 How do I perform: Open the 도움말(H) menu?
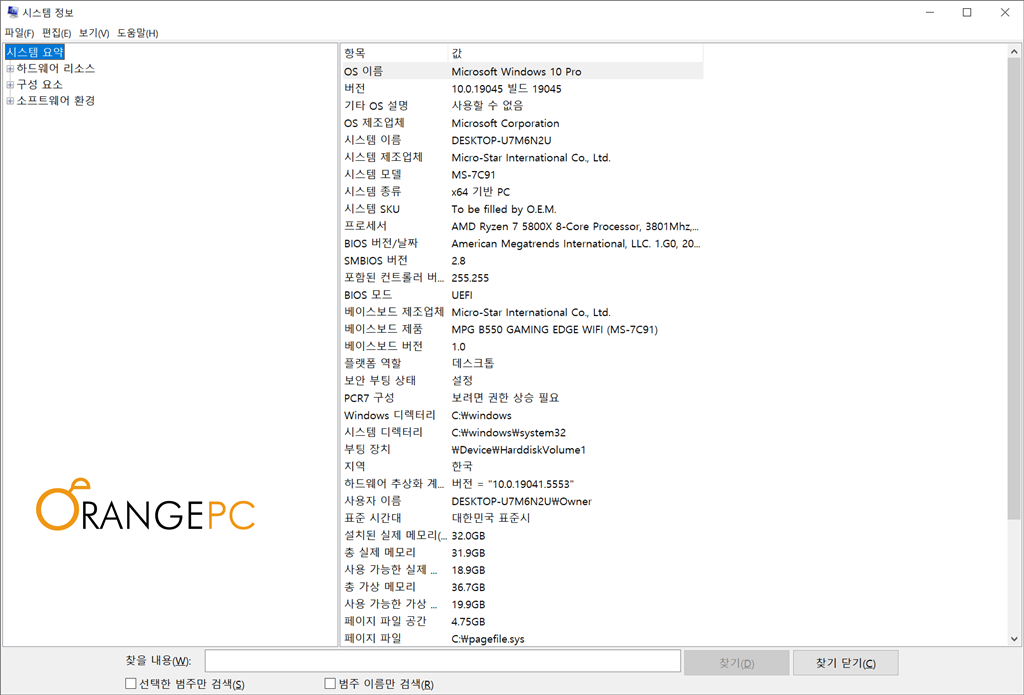(x=137, y=33)
